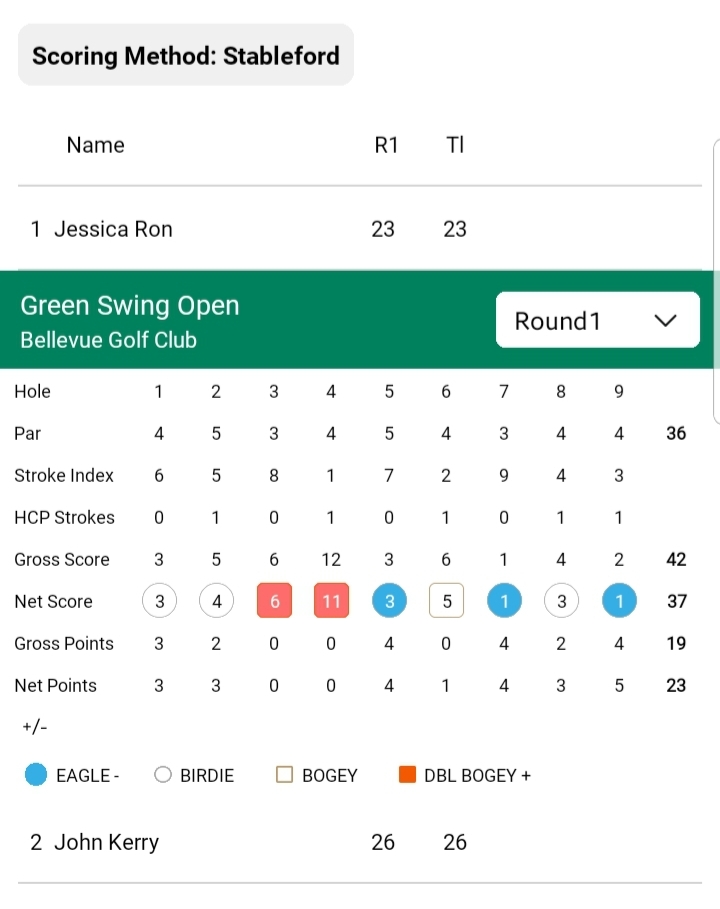Screen dimensions: 720x909
Task: Click the EAGLE legend blue dot
Action: click(36, 775)
